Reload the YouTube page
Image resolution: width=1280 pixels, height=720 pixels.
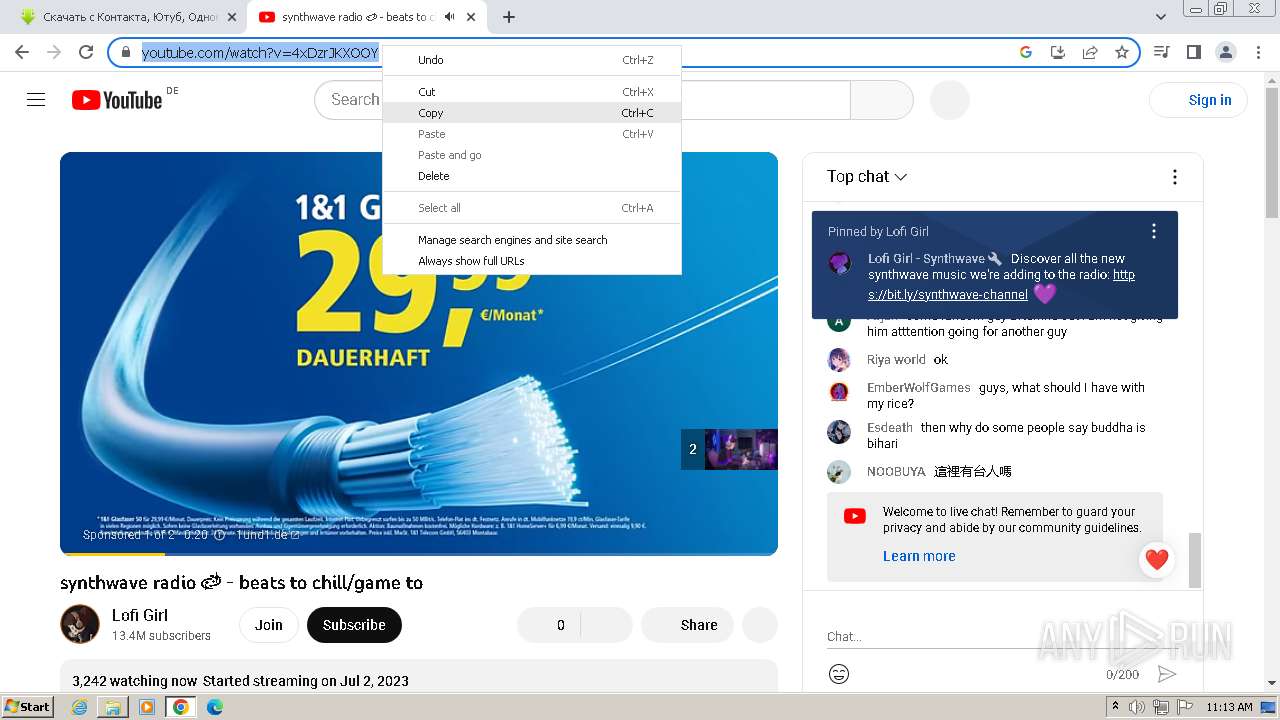pyautogui.click(x=86, y=52)
